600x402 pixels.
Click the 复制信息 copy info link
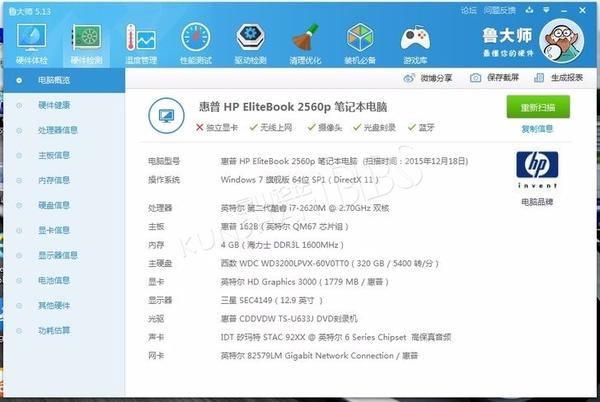(x=537, y=129)
